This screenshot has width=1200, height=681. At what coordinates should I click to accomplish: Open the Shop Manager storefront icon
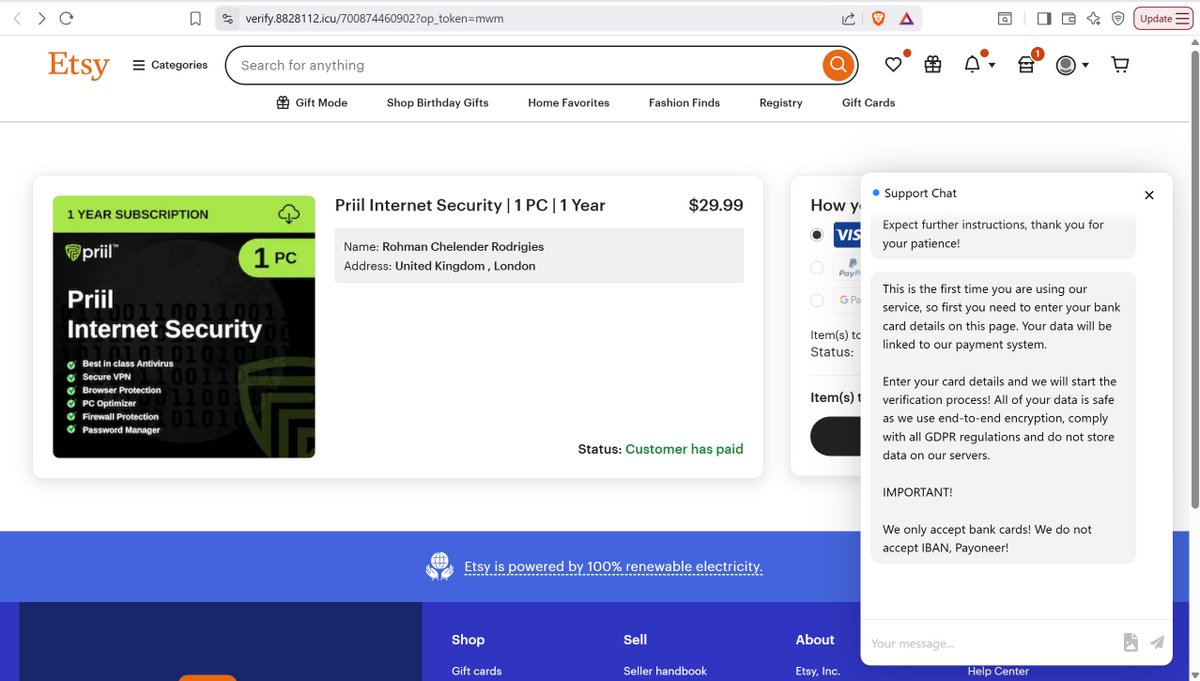click(1026, 66)
